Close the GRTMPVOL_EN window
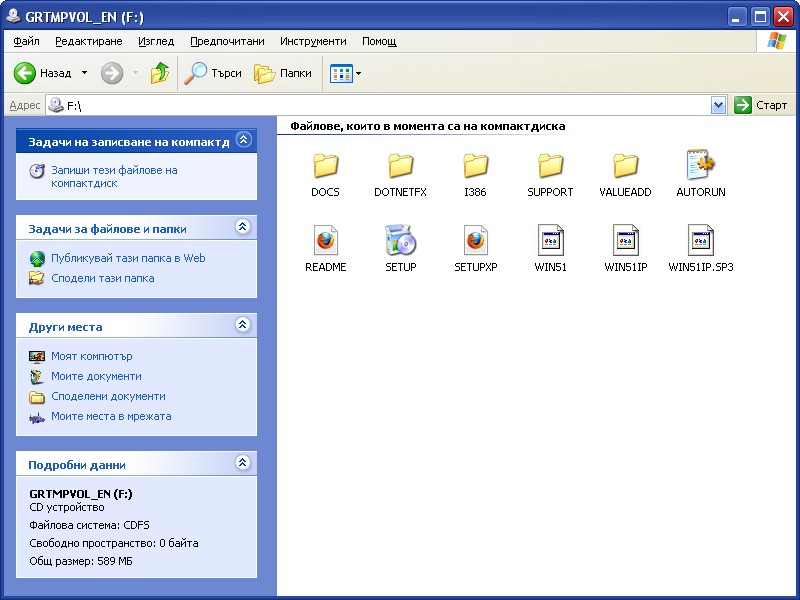Viewport: 800px width, 600px height. [x=783, y=17]
